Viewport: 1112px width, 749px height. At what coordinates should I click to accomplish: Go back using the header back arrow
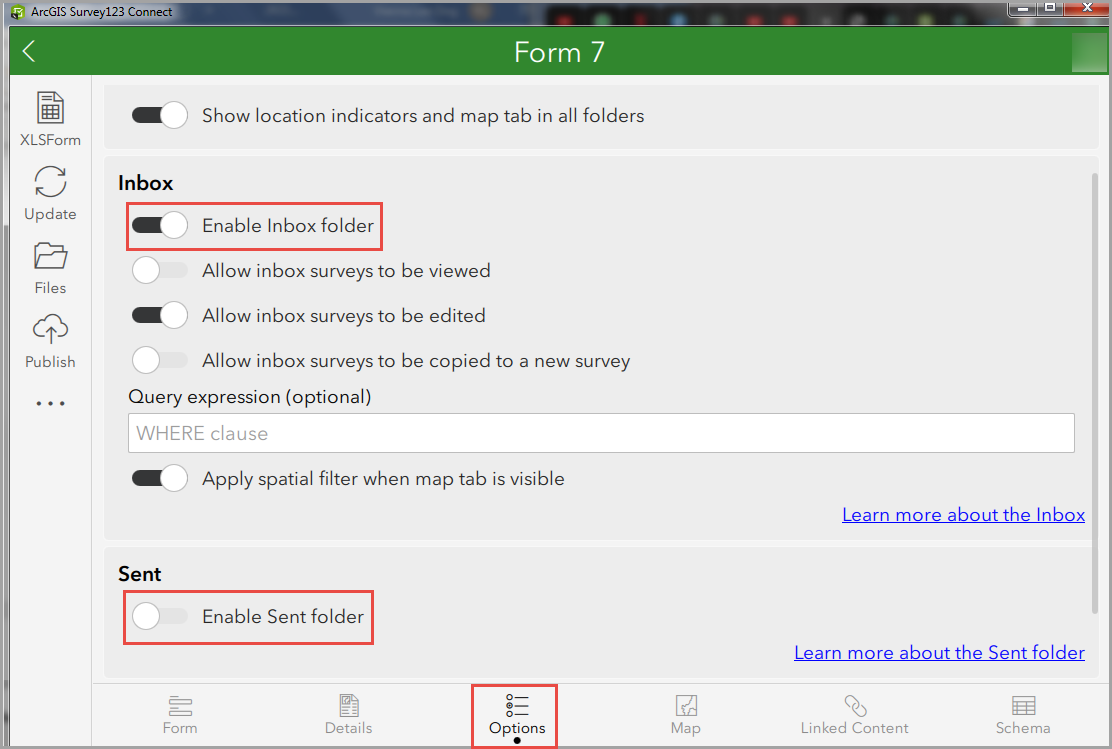[29, 51]
